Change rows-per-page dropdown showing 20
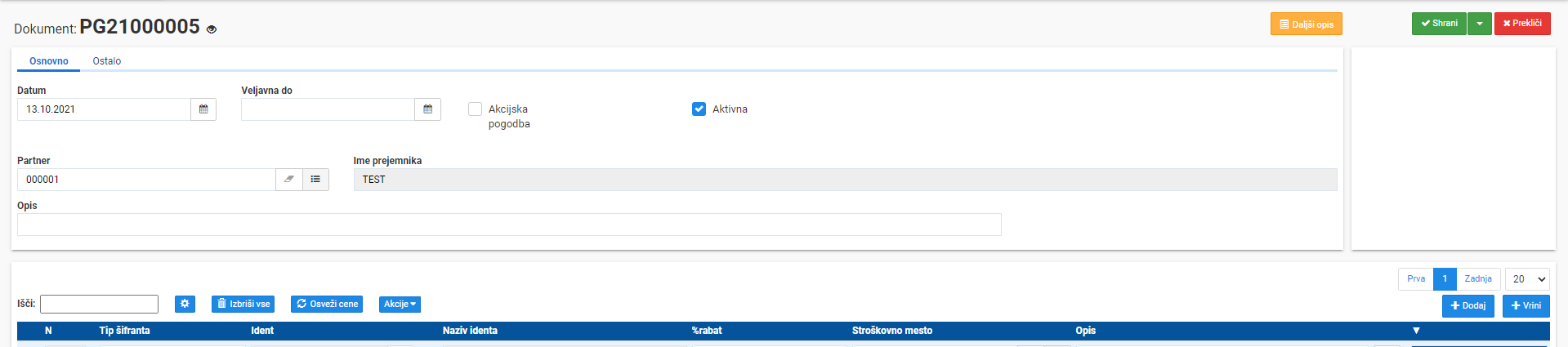This screenshot has height=347, width=1568. [1527, 279]
